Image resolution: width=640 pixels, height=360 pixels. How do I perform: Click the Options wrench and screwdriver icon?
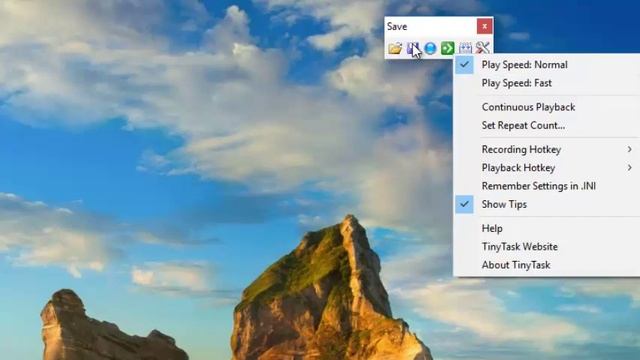click(482, 48)
